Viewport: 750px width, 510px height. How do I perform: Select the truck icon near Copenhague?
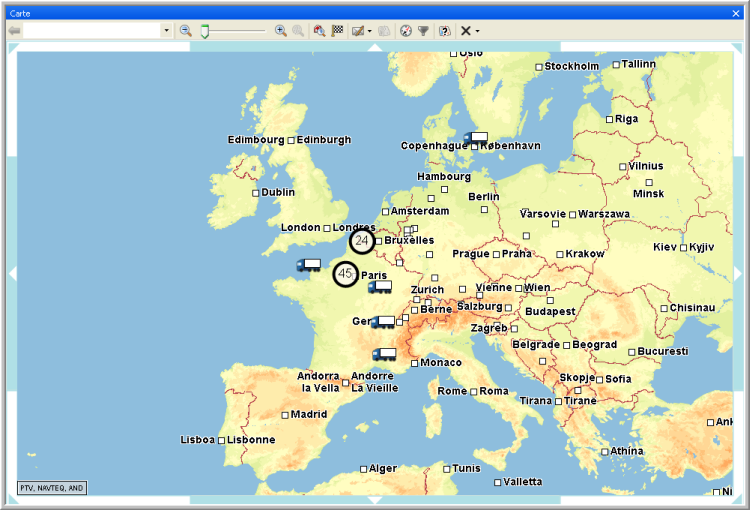[x=475, y=138]
